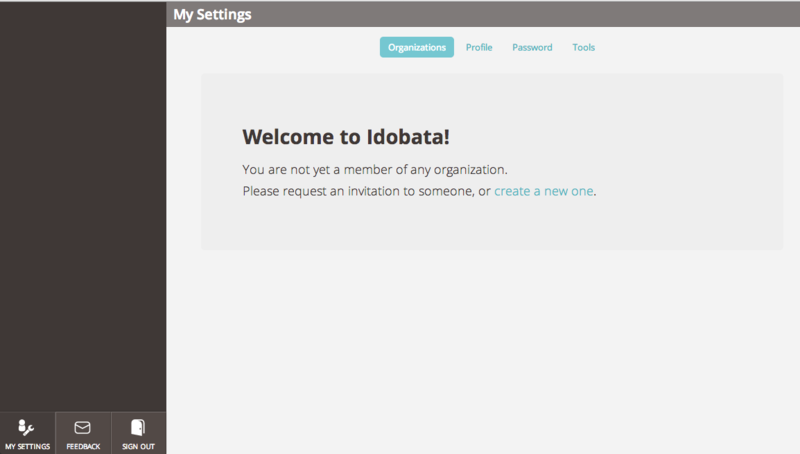
Task: Select the Organizations tab
Action: [417, 47]
